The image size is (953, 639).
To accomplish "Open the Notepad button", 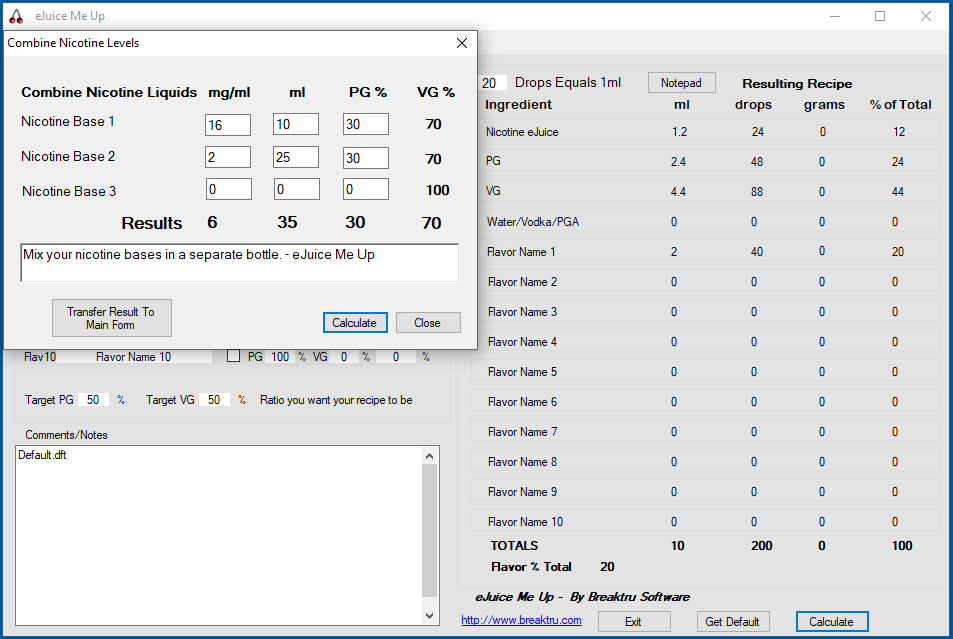I will pos(681,83).
